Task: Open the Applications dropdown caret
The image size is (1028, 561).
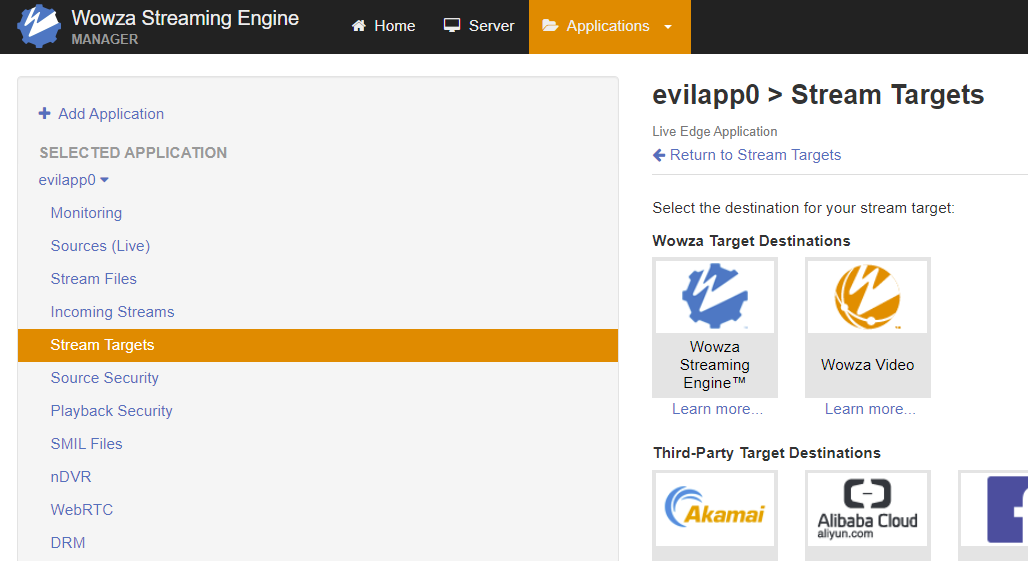Action: (668, 27)
